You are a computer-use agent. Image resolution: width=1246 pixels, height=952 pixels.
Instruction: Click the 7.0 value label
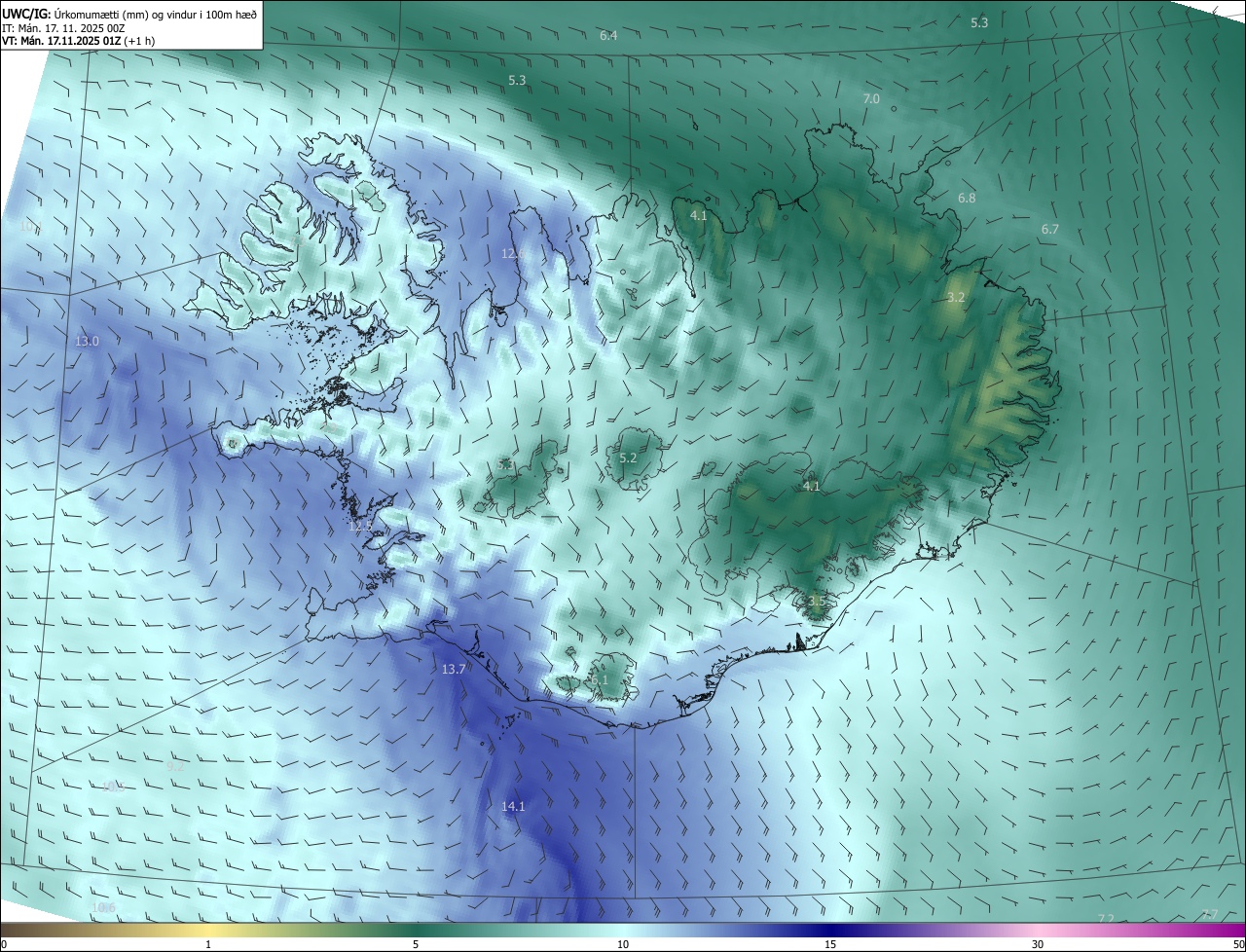tap(871, 99)
